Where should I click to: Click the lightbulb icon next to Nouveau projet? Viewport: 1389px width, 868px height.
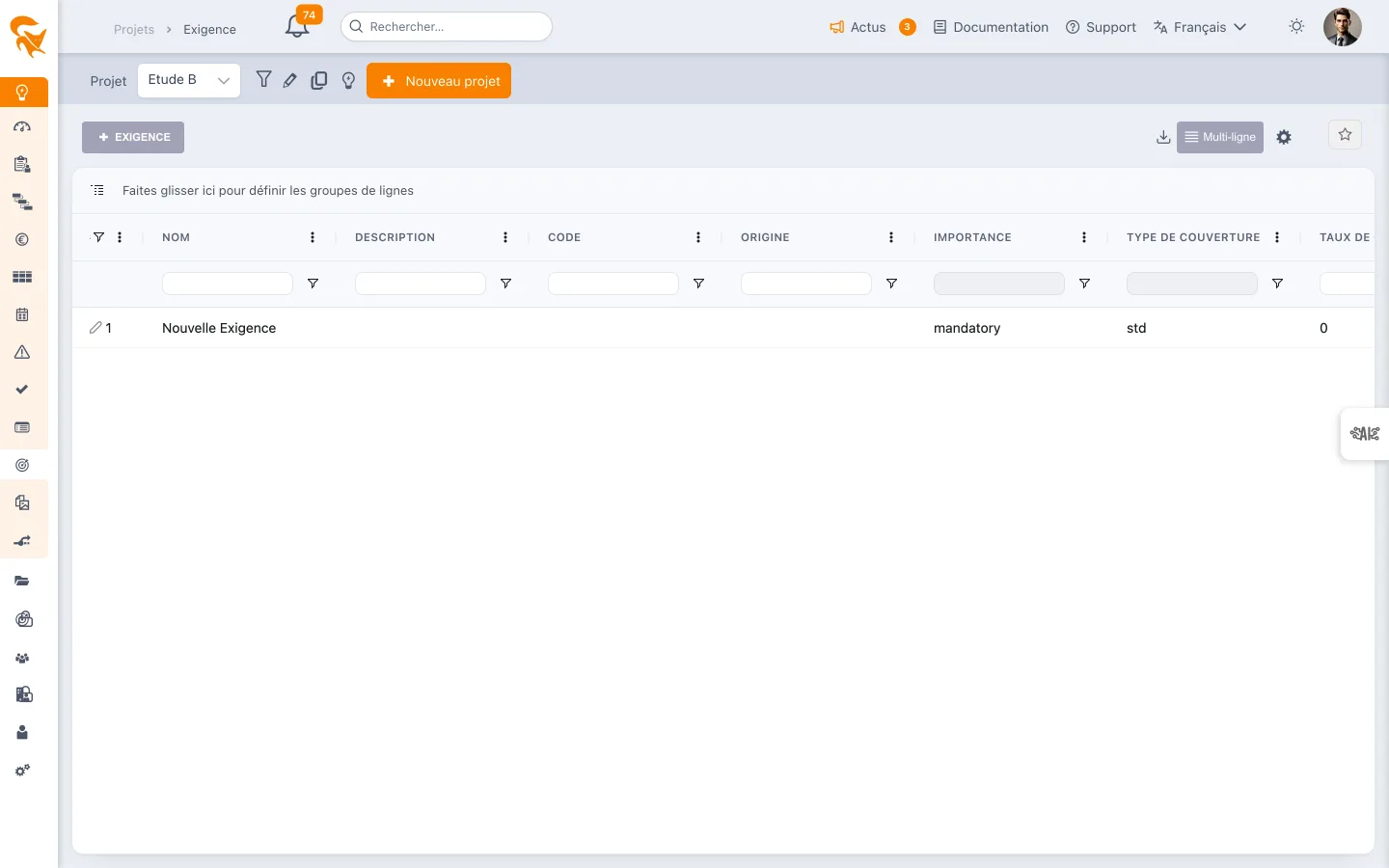point(349,81)
